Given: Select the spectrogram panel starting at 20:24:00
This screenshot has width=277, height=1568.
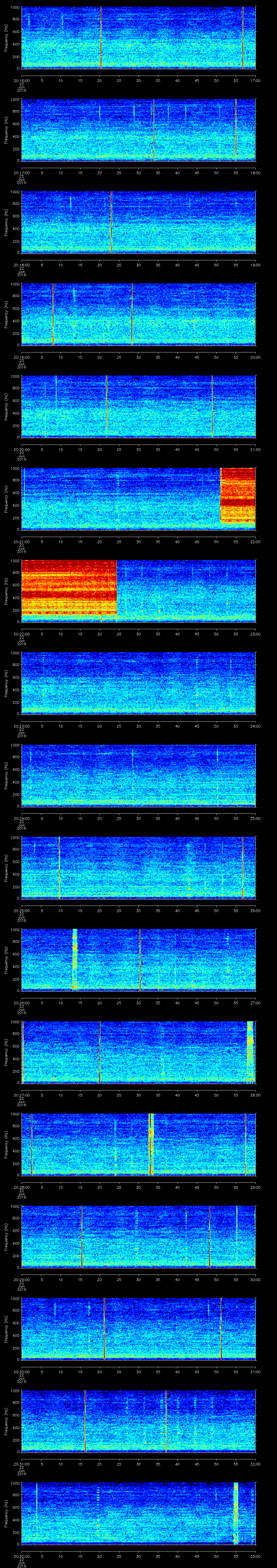Looking at the screenshot, I should (x=138, y=775).
